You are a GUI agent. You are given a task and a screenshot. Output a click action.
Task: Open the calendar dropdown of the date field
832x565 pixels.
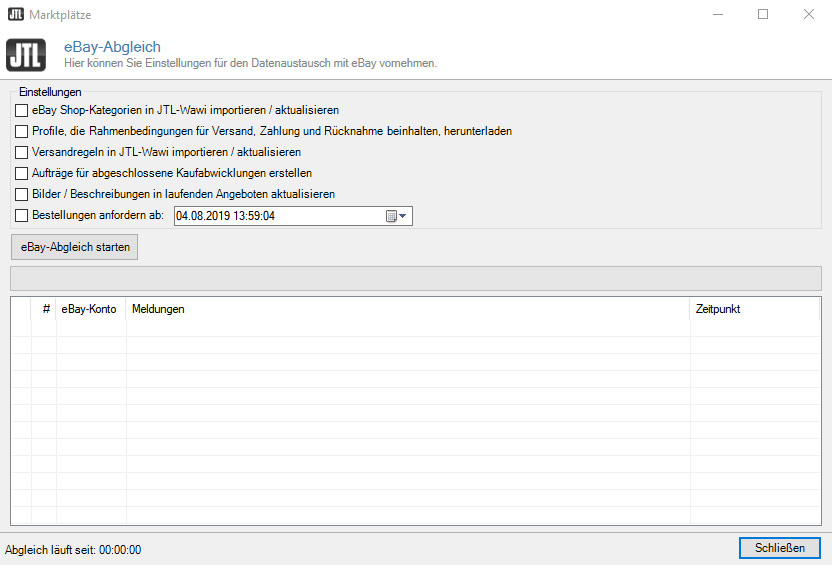[396, 216]
